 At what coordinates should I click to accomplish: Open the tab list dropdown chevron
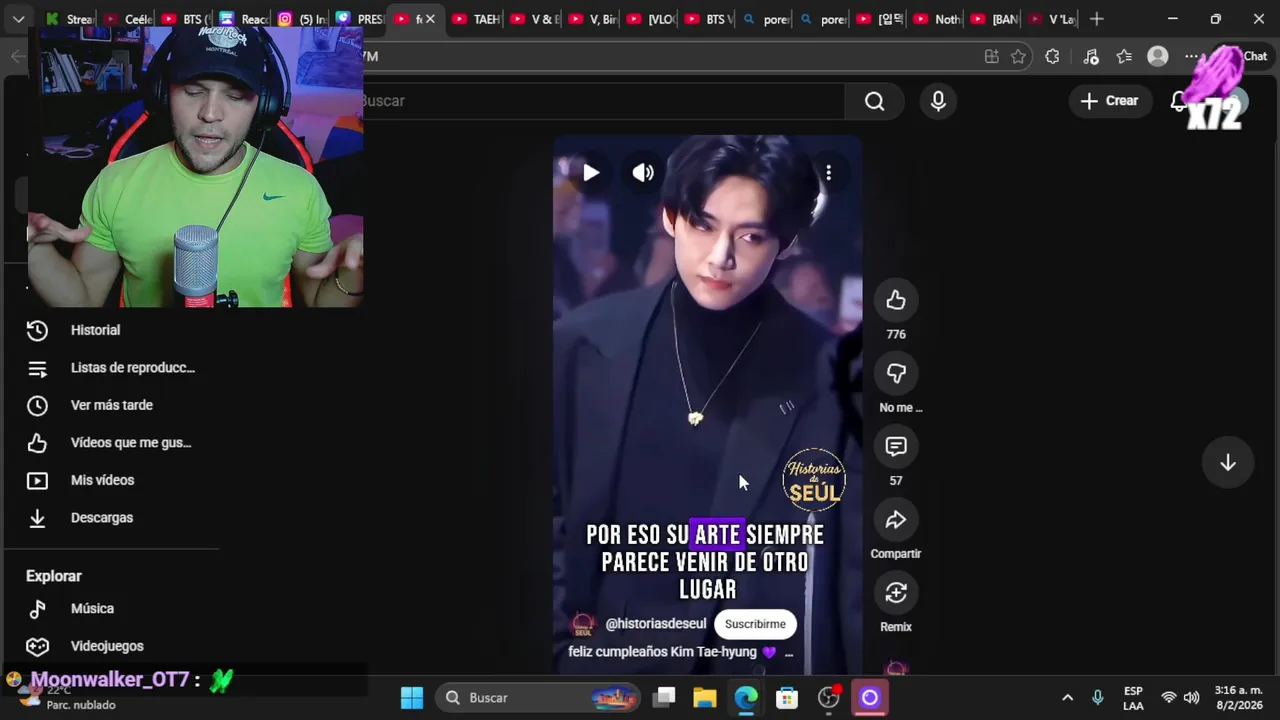(18, 19)
